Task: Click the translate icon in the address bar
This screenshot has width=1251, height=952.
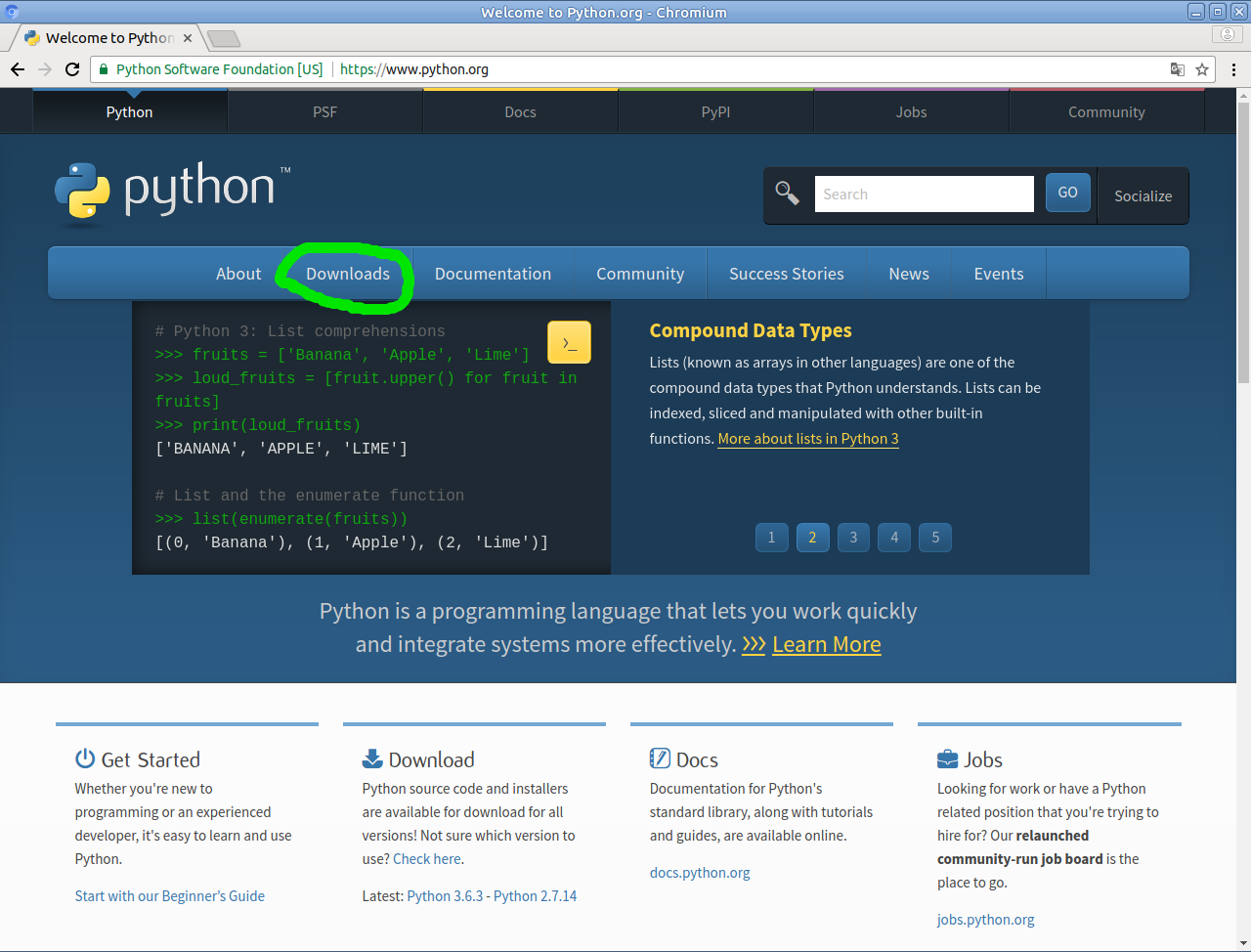Action: (x=1177, y=69)
